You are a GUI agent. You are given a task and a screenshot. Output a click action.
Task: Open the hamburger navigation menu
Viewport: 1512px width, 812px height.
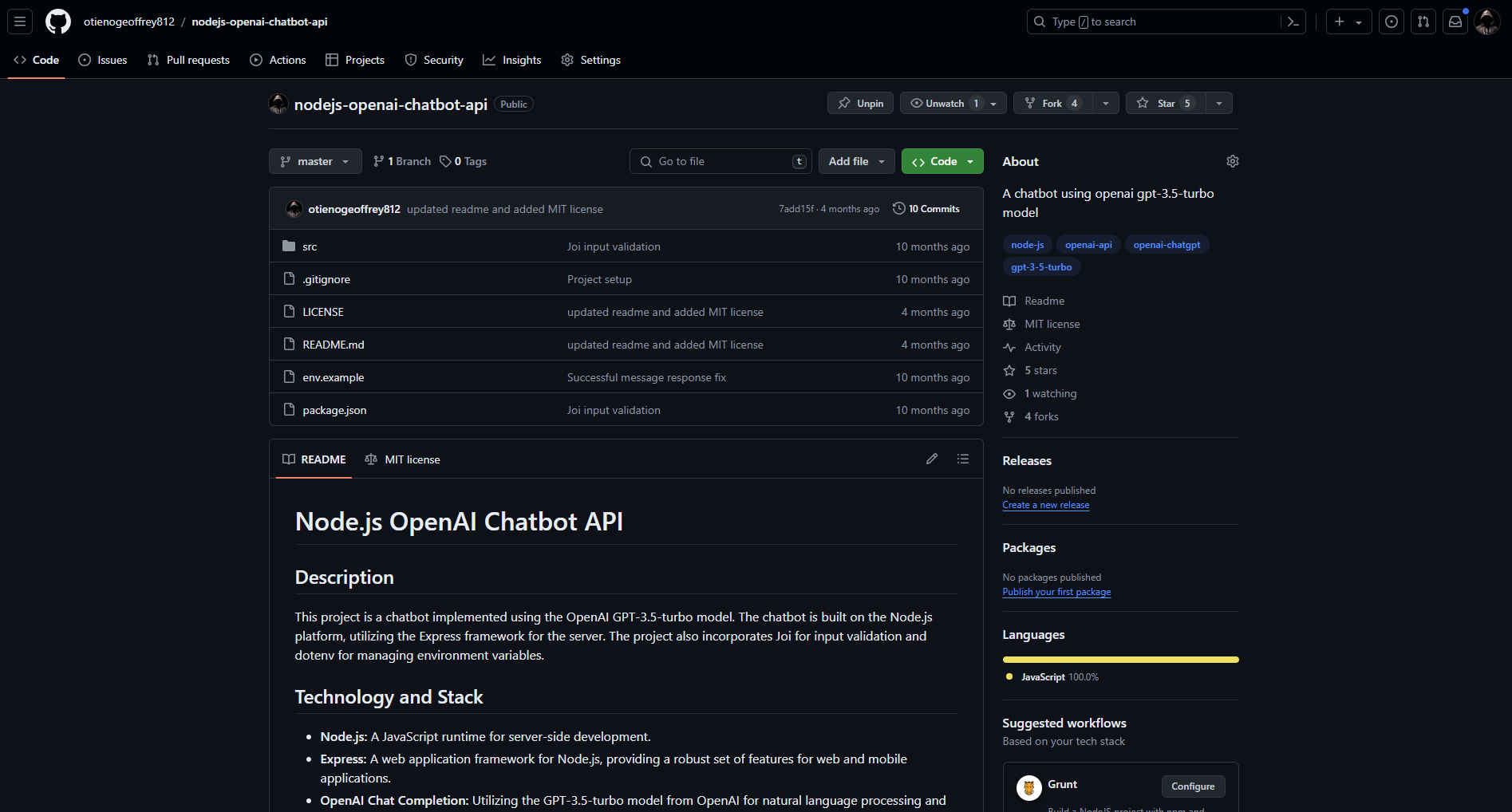click(x=20, y=22)
